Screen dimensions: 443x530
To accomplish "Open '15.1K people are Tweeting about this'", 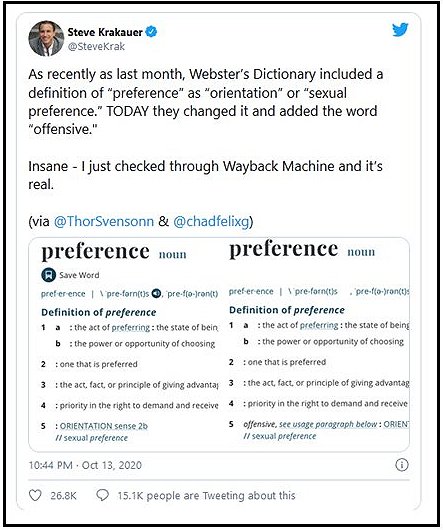I will click(206, 496).
